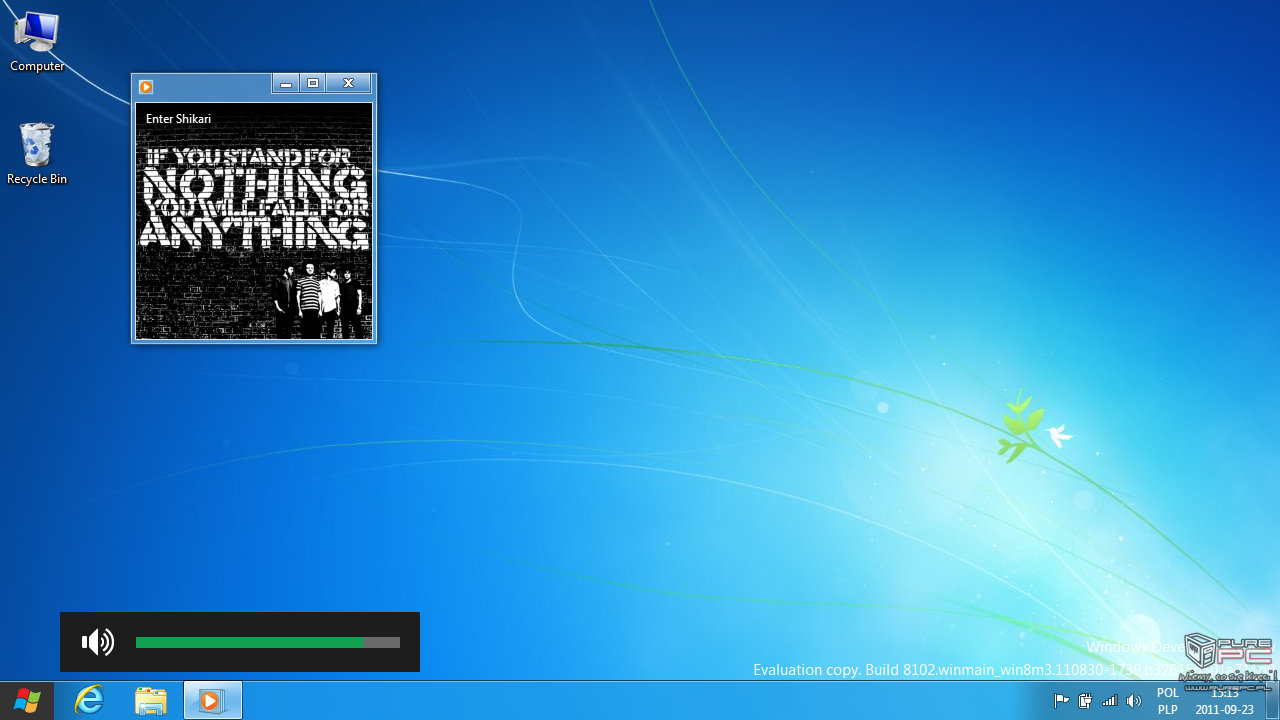
Task: Click the Enter Shikari artist text
Action: (x=178, y=119)
